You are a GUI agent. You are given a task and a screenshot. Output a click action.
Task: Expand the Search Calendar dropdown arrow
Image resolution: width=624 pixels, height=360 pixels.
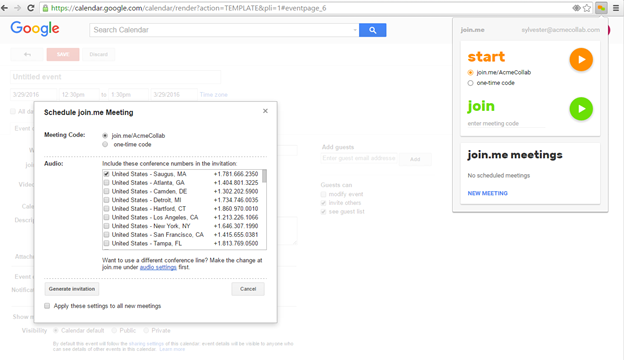coord(355,30)
